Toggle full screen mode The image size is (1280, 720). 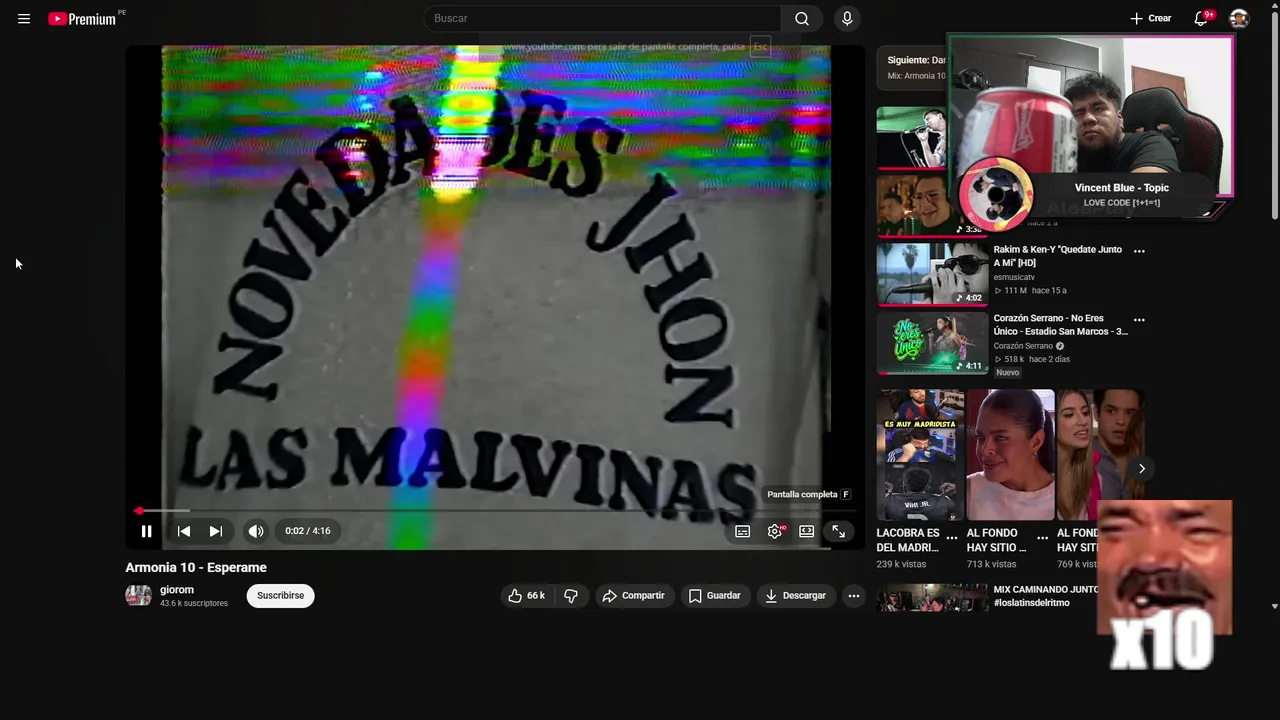[838, 531]
